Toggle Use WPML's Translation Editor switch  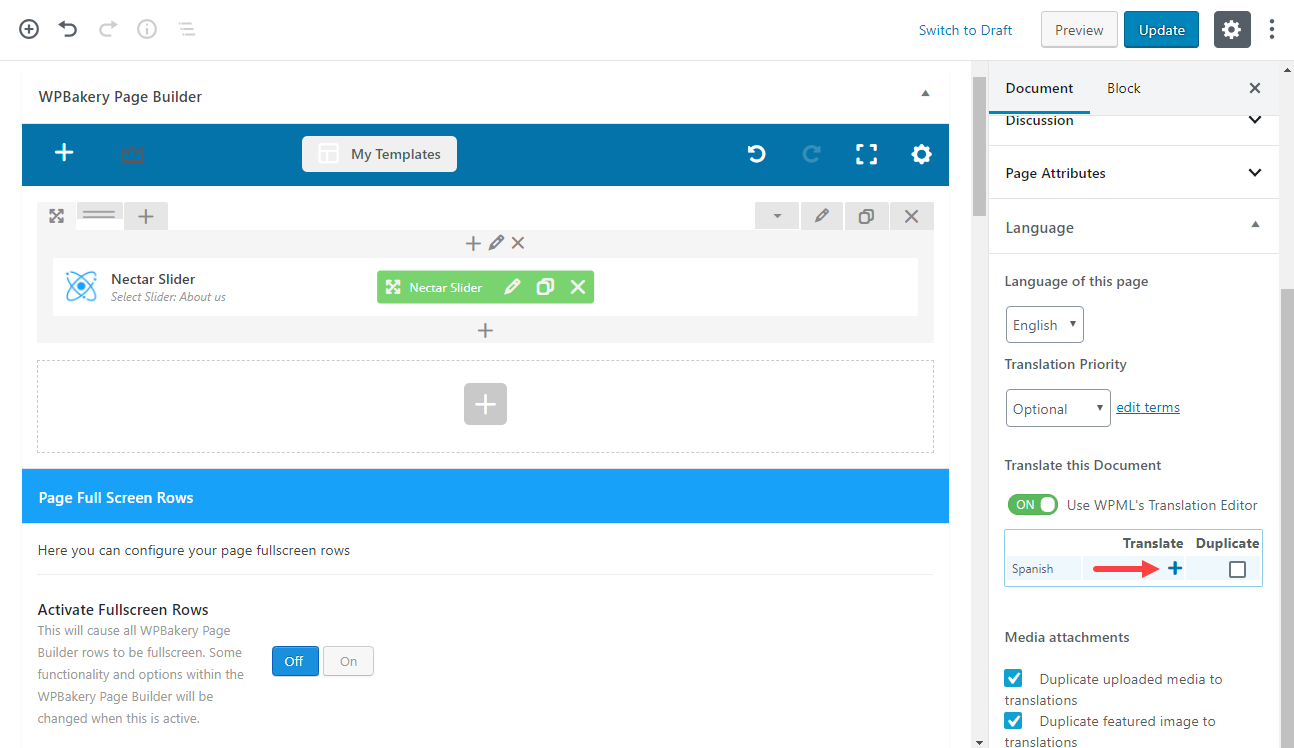pyautogui.click(x=1032, y=505)
